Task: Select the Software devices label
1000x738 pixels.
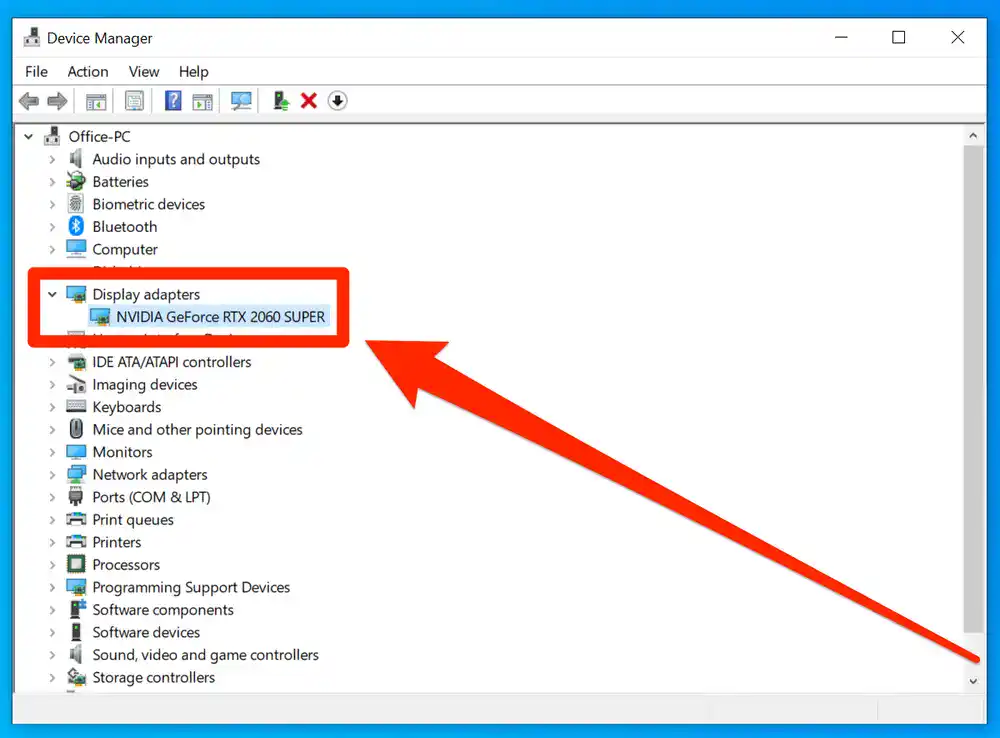Action: tap(146, 632)
